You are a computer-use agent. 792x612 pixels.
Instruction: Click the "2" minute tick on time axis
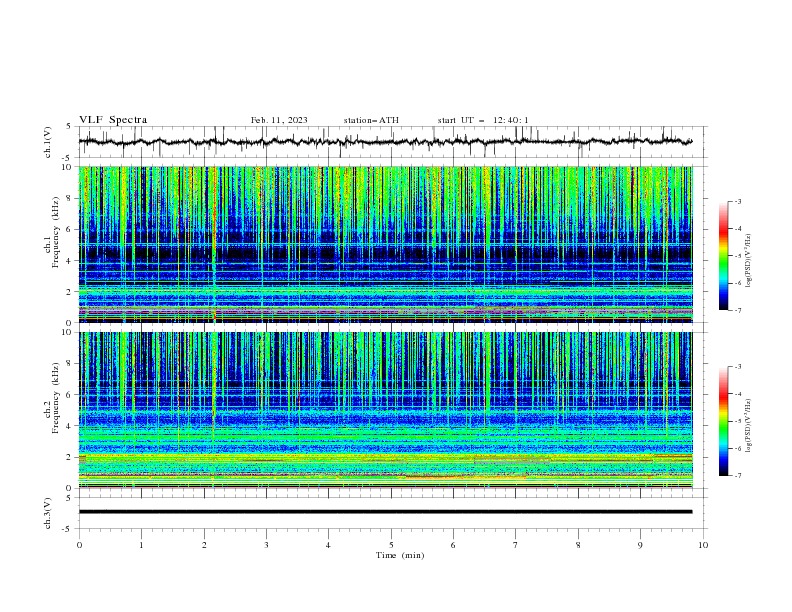[204, 545]
